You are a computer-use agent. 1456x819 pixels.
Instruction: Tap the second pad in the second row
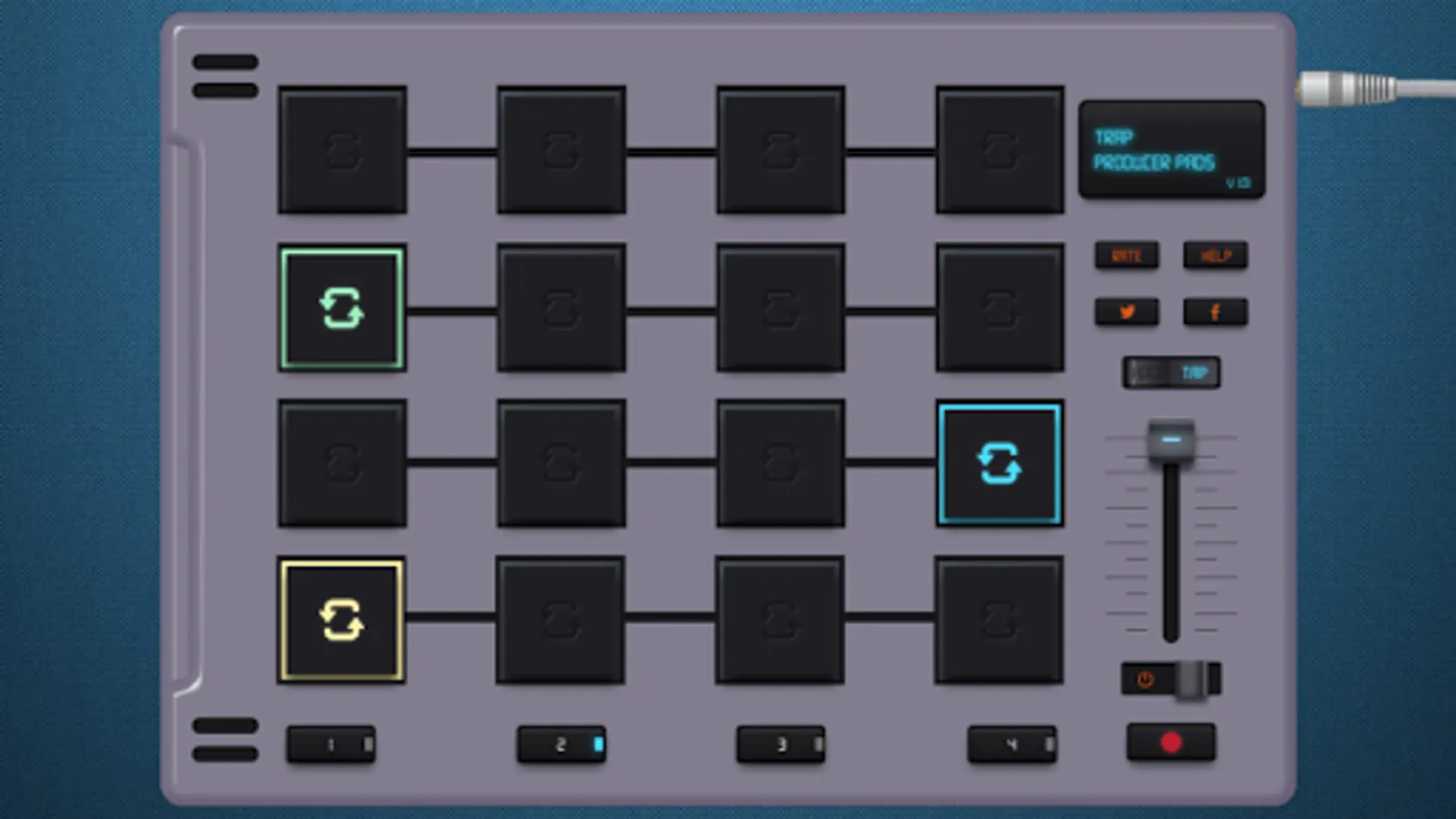point(561,308)
